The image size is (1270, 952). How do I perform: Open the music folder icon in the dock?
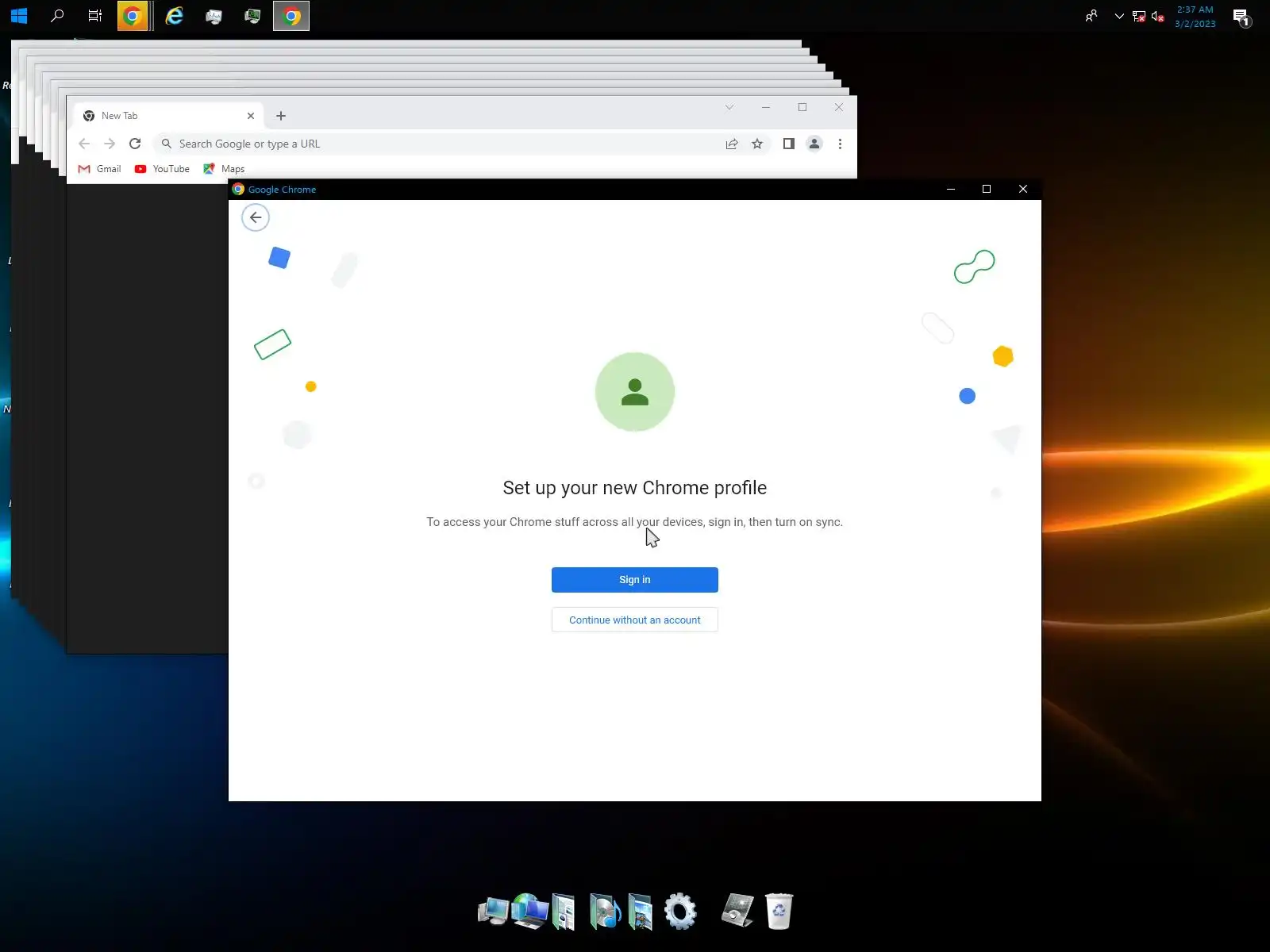click(x=605, y=912)
